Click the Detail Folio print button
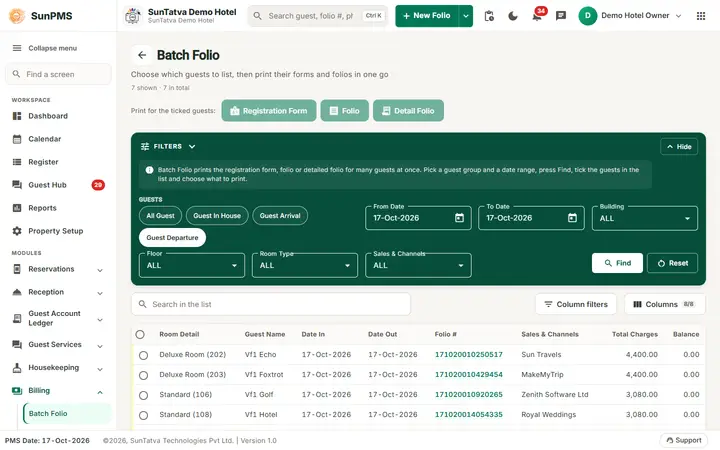This screenshot has width=720, height=450. (408, 111)
